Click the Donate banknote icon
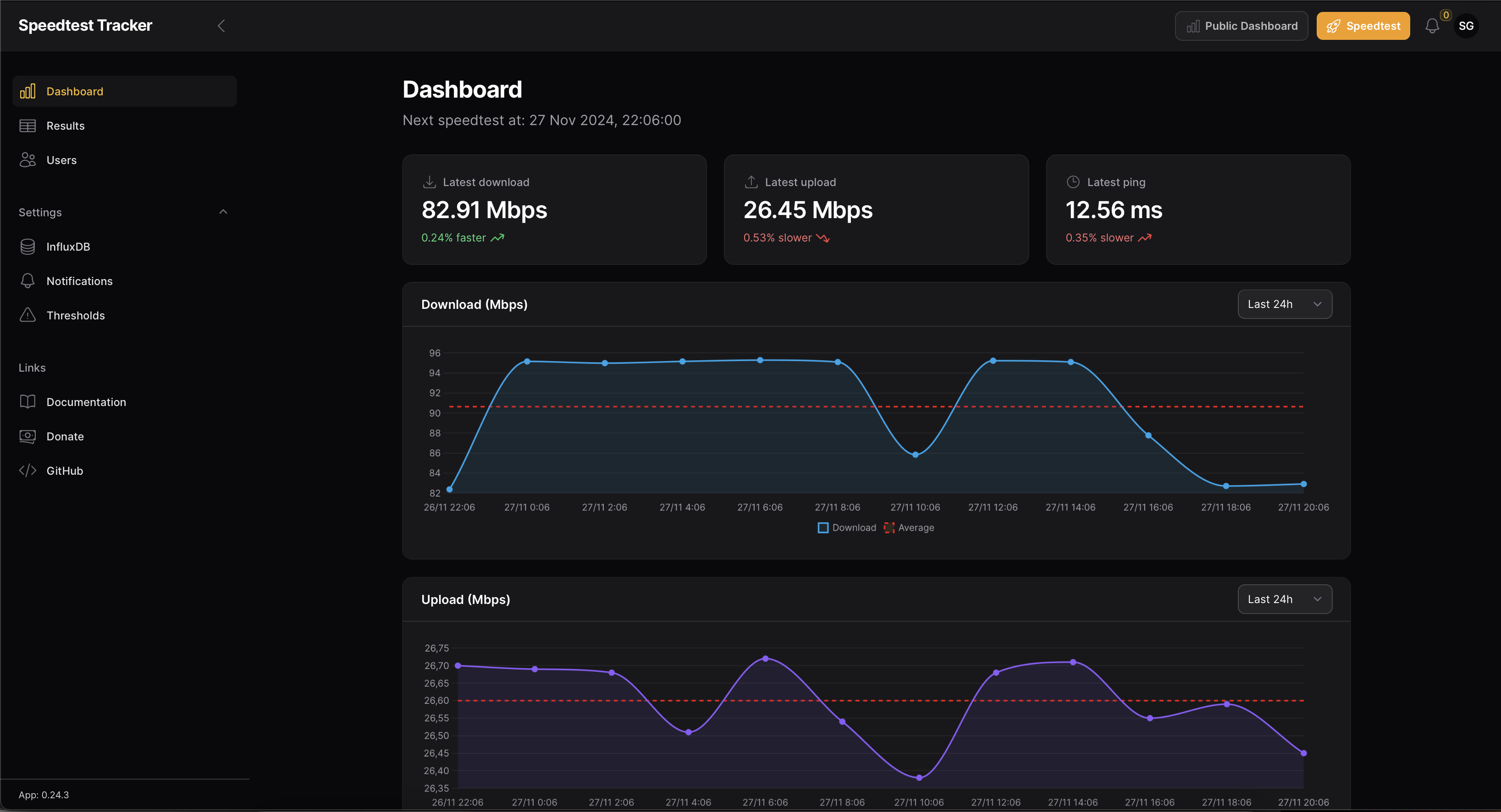 pyautogui.click(x=28, y=436)
